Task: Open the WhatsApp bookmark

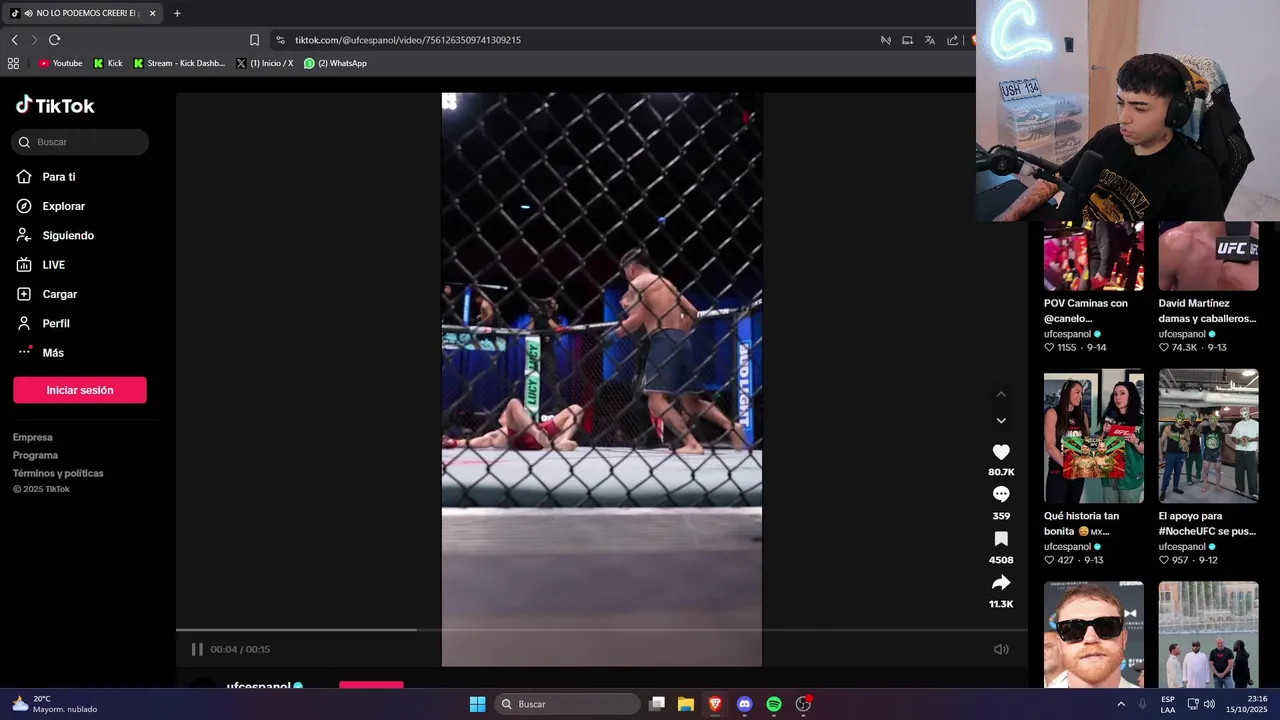Action: [335, 63]
